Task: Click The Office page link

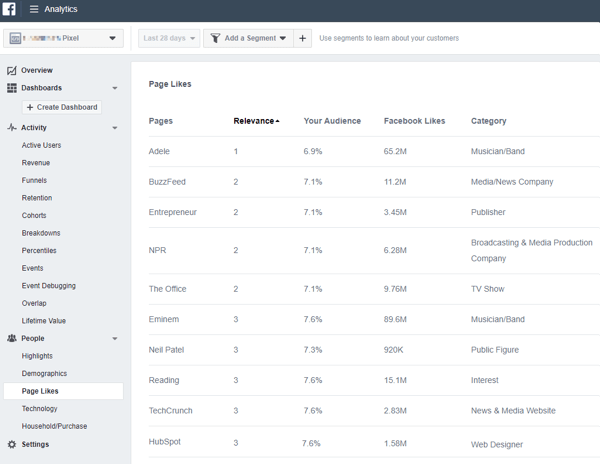Action: point(167,289)
